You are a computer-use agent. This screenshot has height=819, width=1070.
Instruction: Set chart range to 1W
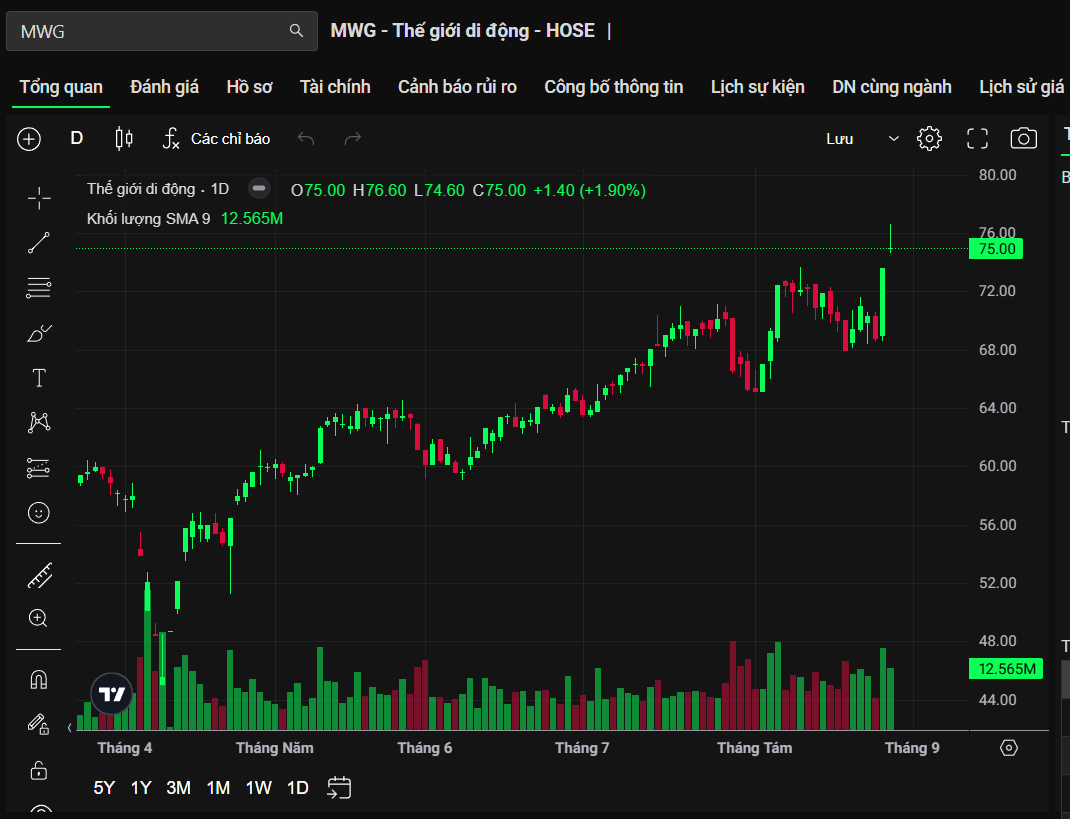pos(259,788)
